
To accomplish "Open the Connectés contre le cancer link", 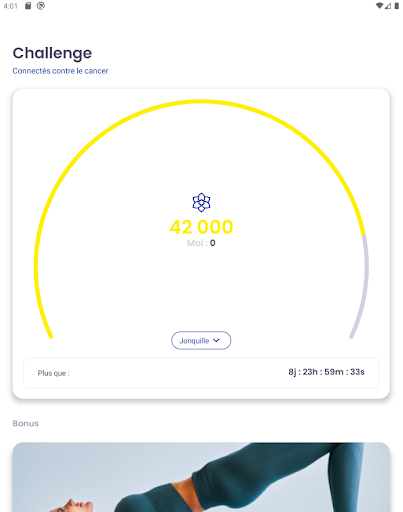I will pos(60,71).
